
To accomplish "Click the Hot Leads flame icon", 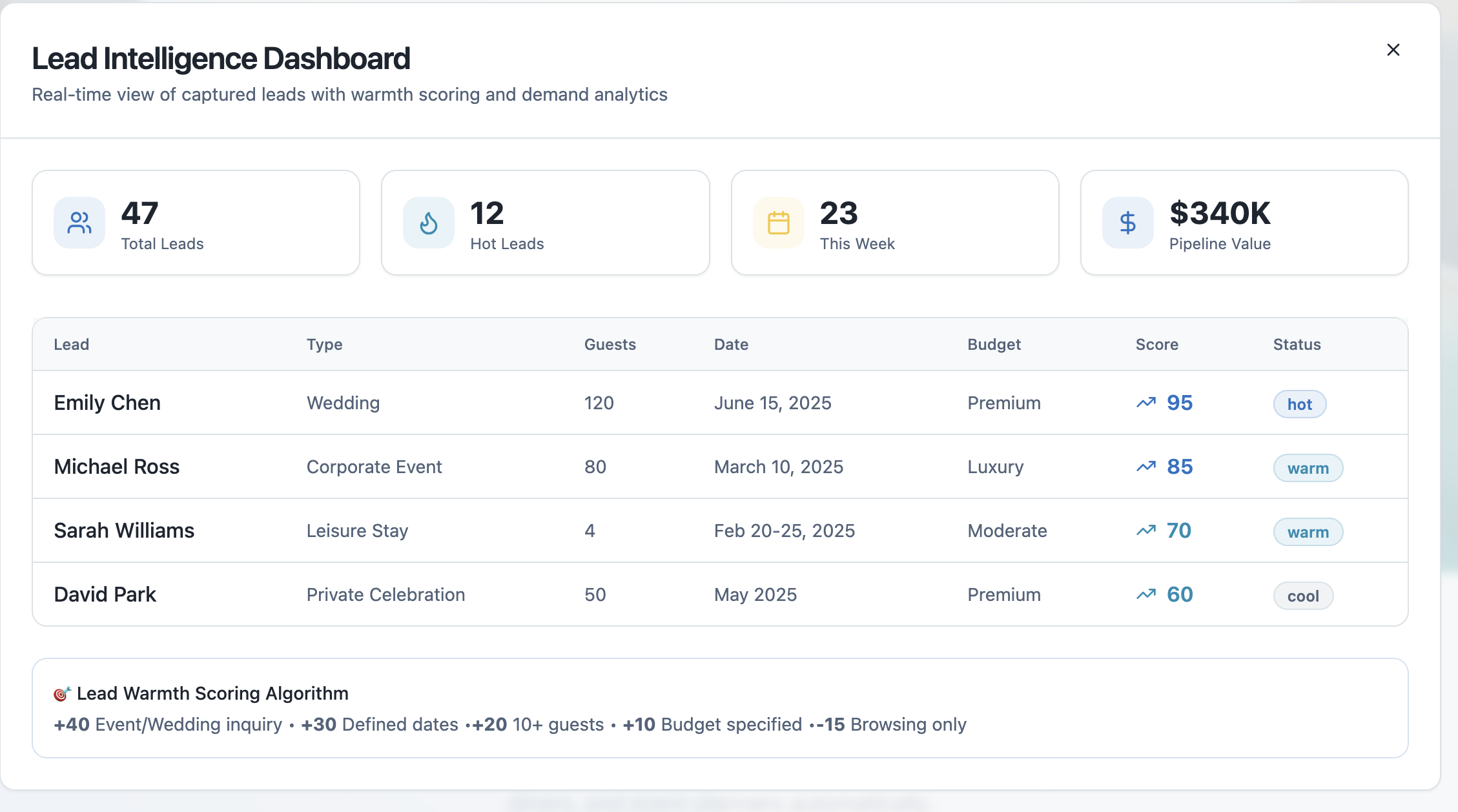I will 427,222.
